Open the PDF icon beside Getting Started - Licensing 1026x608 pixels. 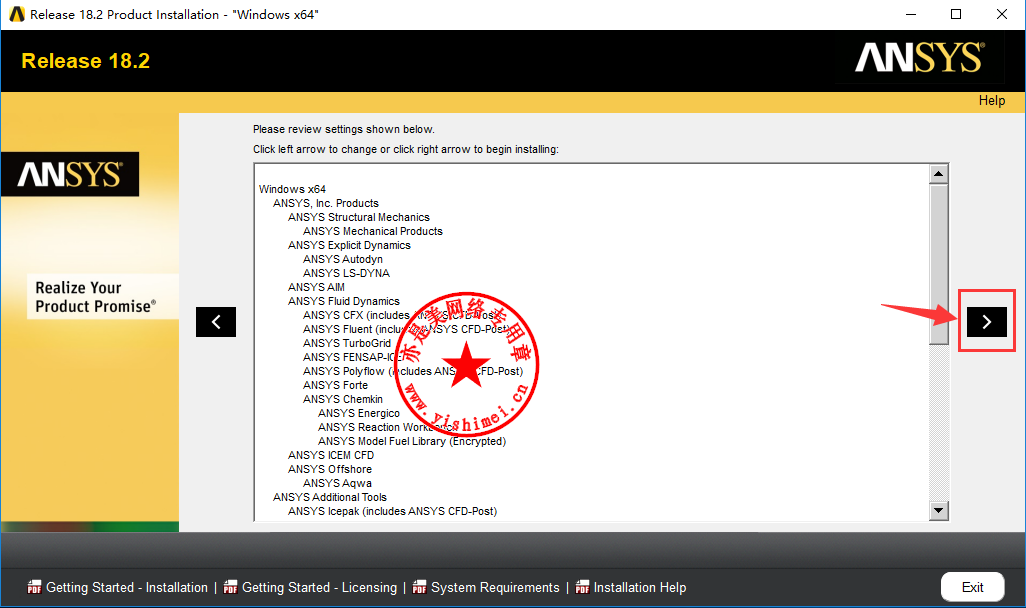(230, 587)
